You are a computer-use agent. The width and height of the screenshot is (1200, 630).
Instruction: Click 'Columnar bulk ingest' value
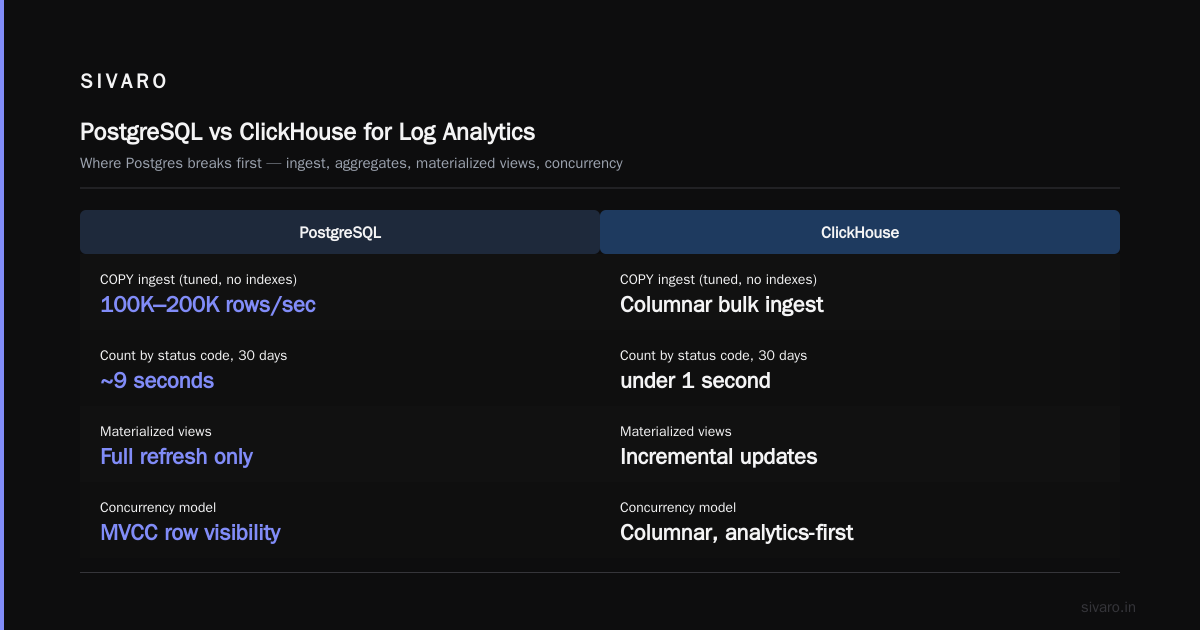click(x=722, y=305)
